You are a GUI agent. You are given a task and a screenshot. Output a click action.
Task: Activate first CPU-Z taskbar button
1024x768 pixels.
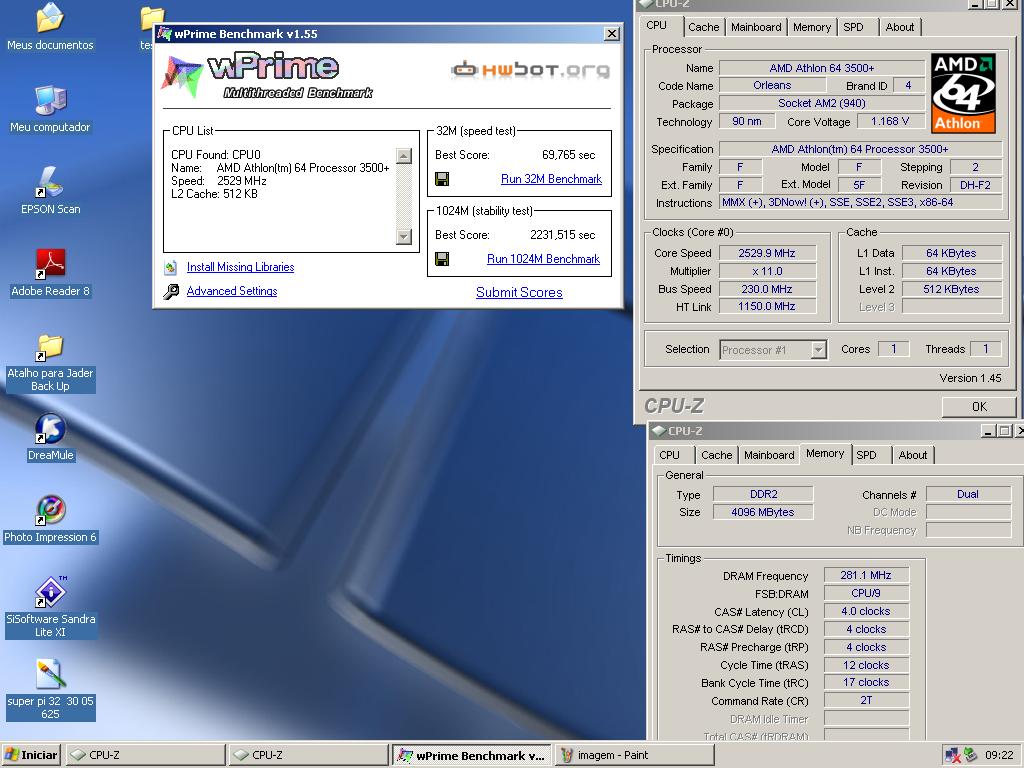click(x=146, y=755)
